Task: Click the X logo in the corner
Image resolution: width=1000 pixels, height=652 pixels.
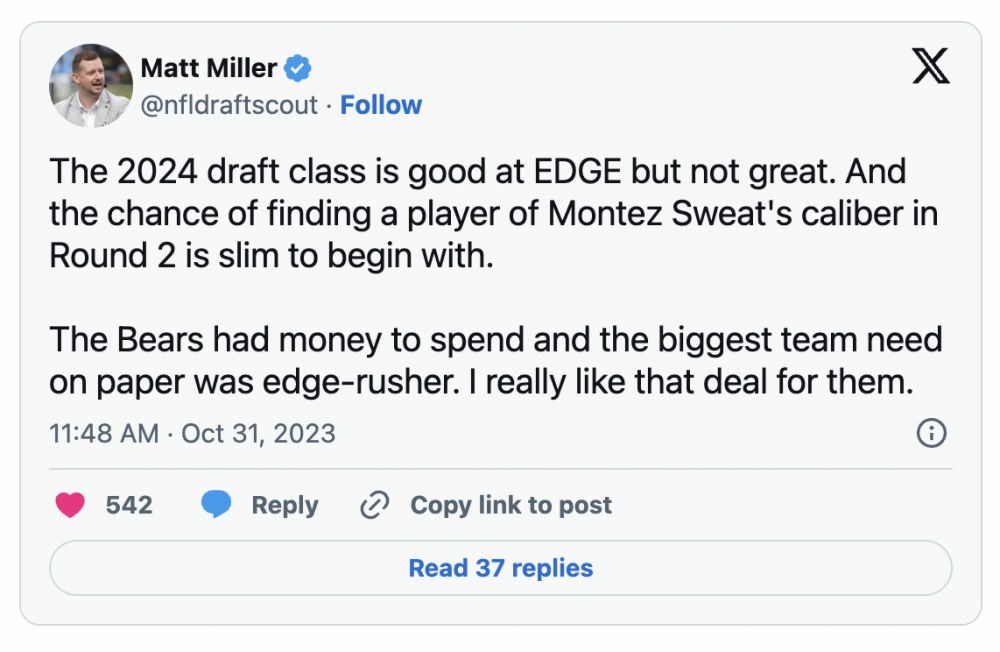Action: [931, 67]
